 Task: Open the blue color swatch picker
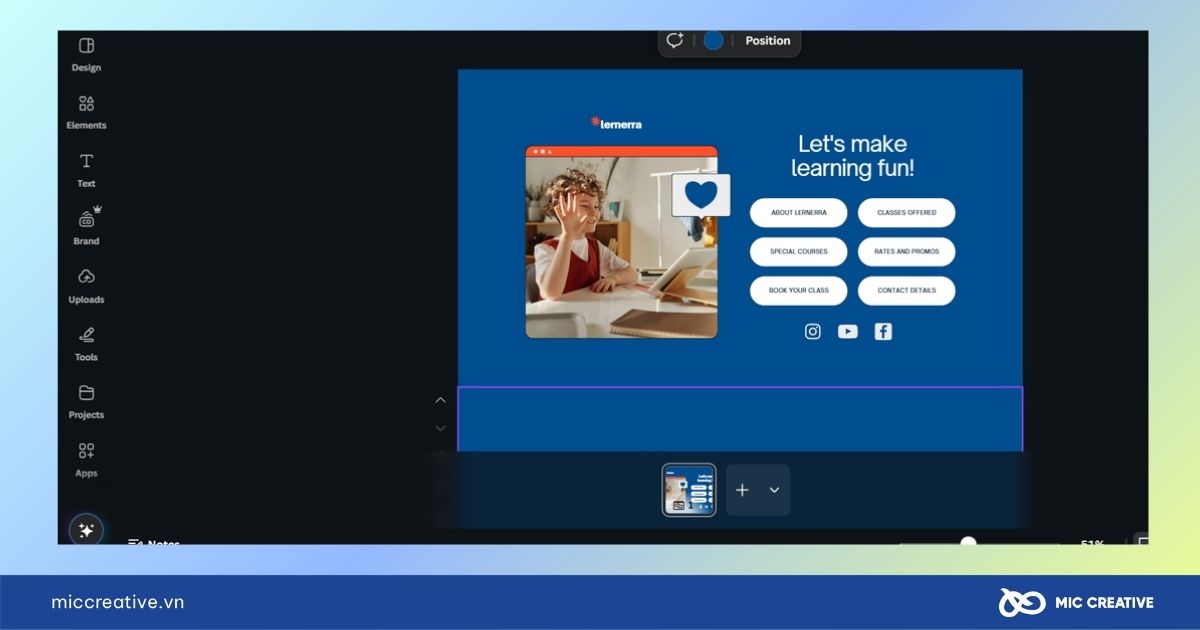713,41
